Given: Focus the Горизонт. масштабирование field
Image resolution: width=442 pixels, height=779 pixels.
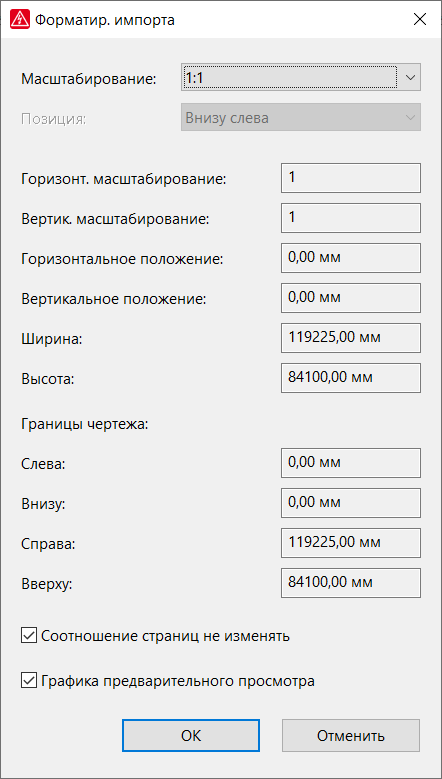Looking at the screenshot, I should (x=351, y=178).
